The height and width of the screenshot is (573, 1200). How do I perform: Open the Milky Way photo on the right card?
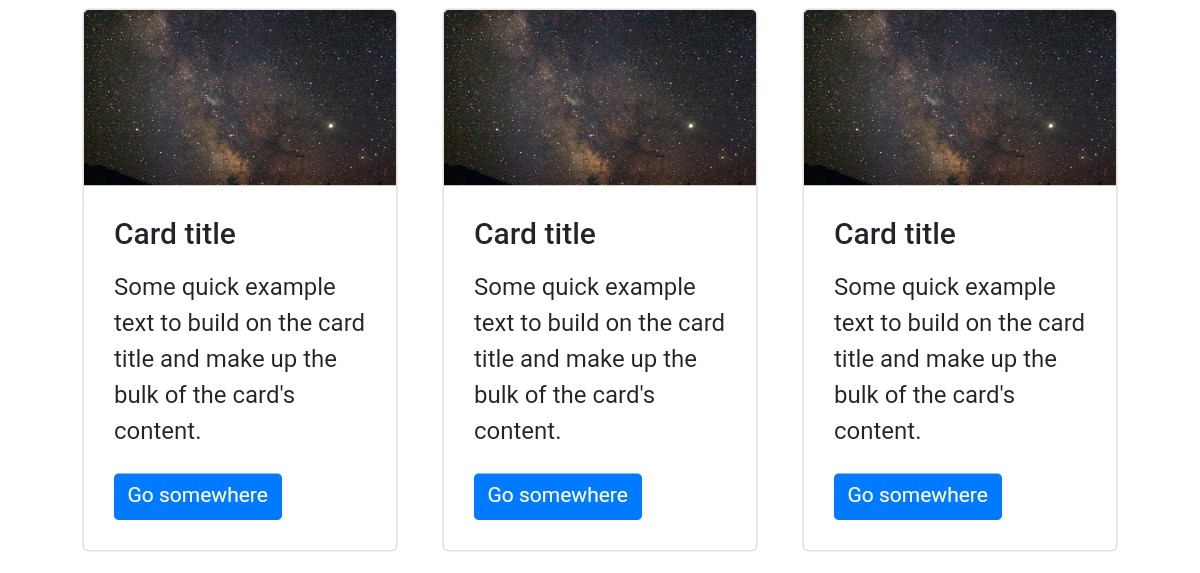(x=960, y=98)
